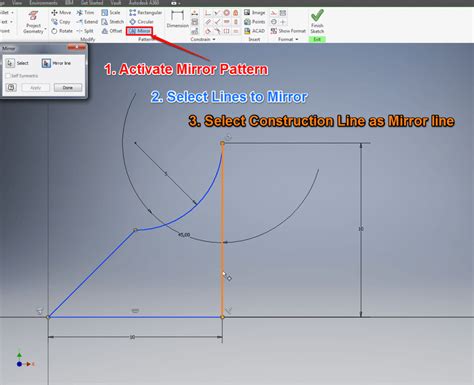
Task: Select the orange vertical mirror line
Action: click(x=222, y=230)
